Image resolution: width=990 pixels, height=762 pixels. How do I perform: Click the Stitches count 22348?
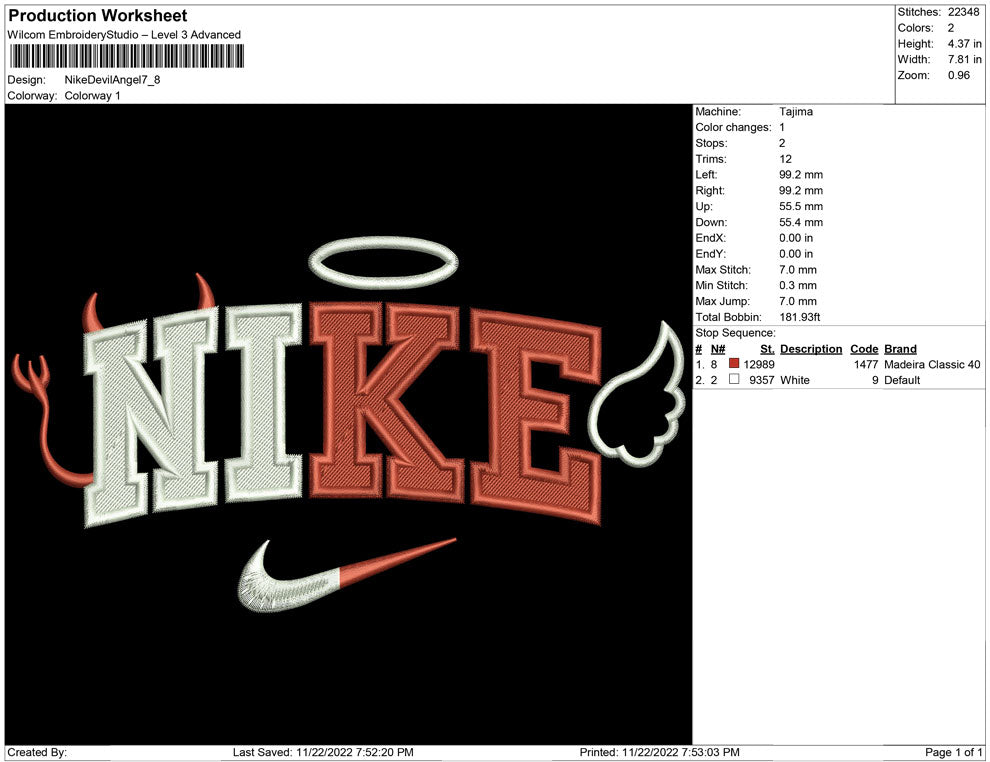[x=967, y=12]
